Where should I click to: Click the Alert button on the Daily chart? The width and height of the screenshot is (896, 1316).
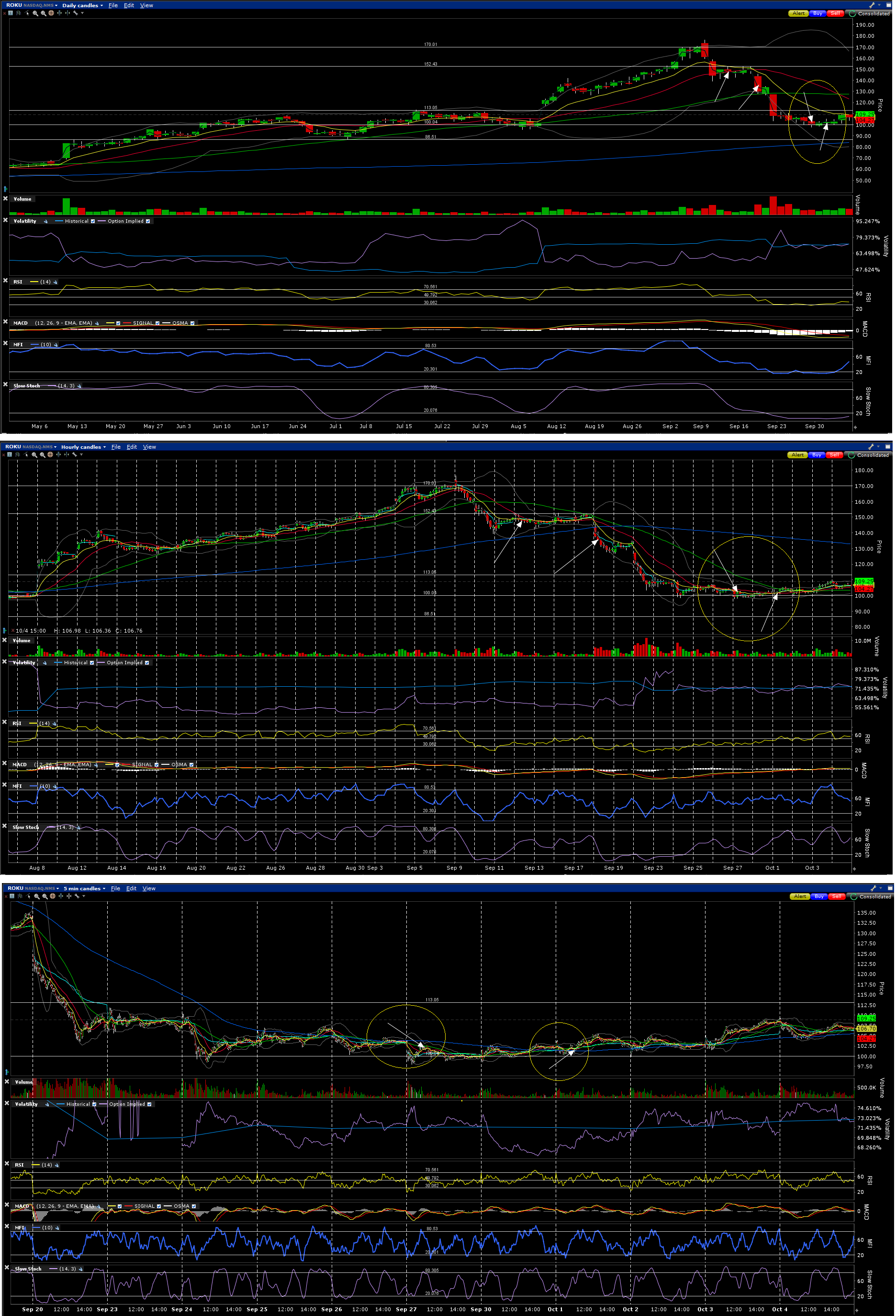(799, 13)
